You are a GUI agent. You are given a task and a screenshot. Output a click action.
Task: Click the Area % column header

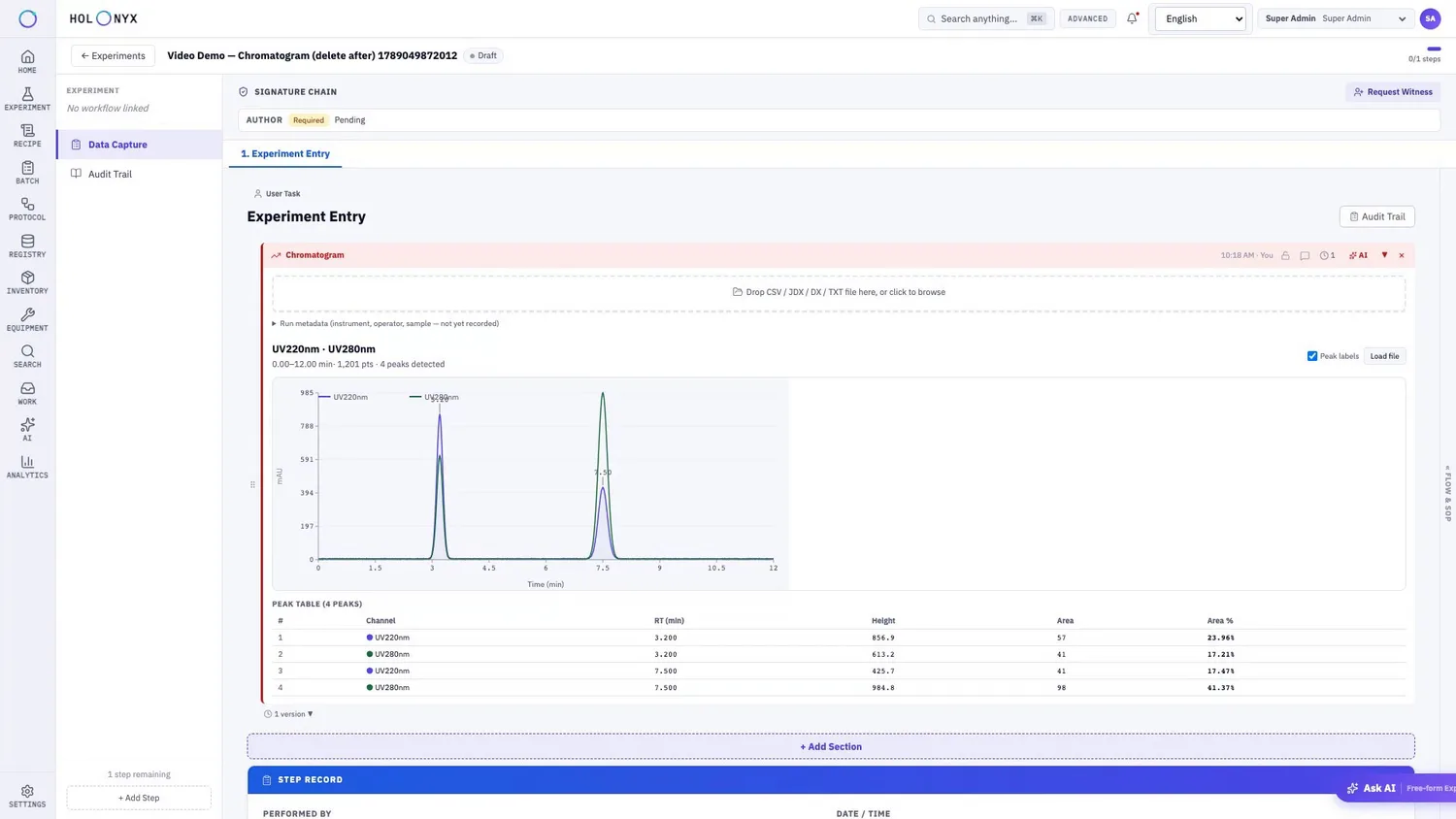pos(1220,621)
